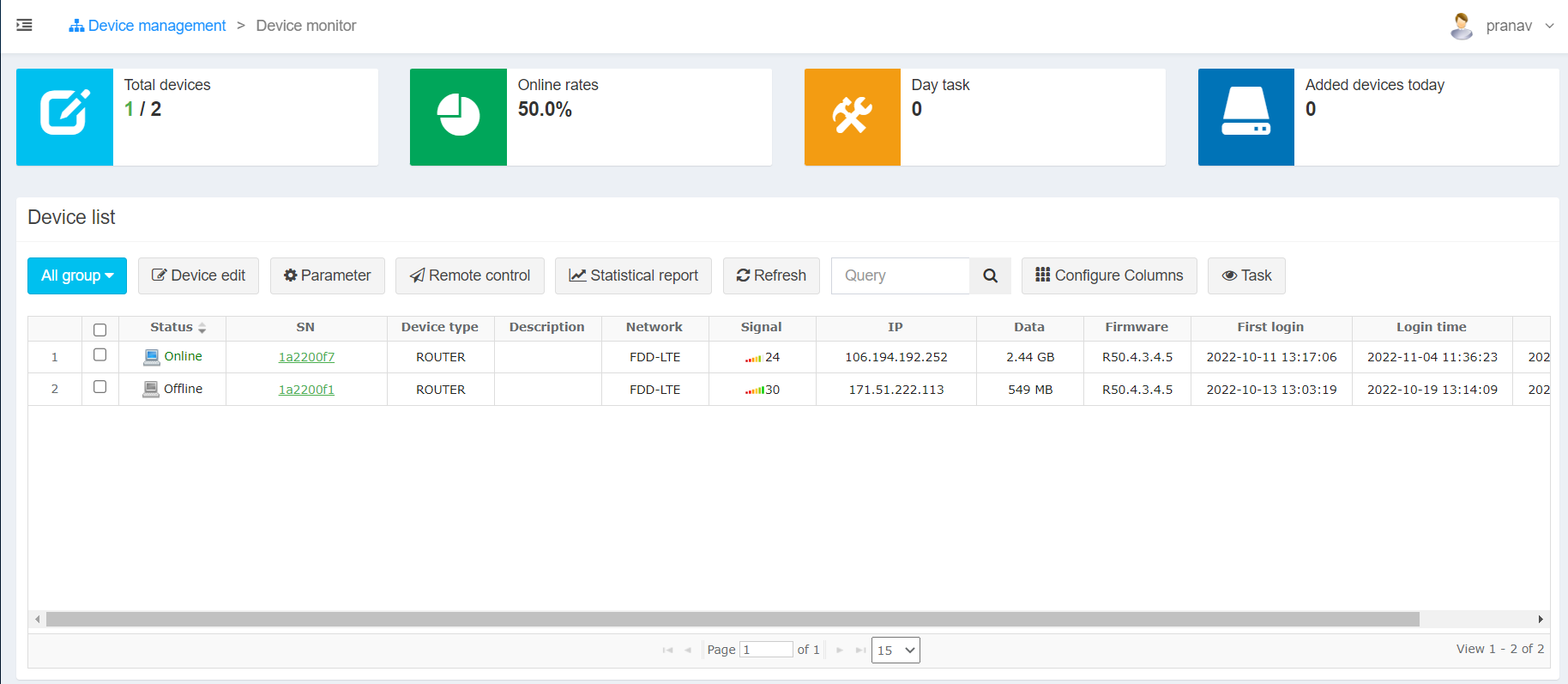Image resolution: width=1568 pixels, height=684 pixels.
Task: Click the online device computer icon
Action: click(152, 357)
